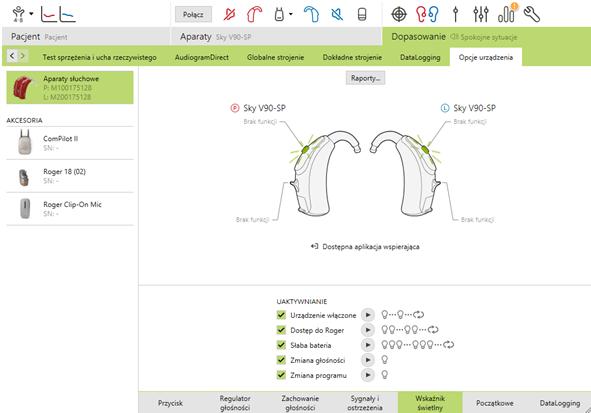Switch to the Aparaty section
This screenshot has width=591, height=413.
click(x=277, y=37)
